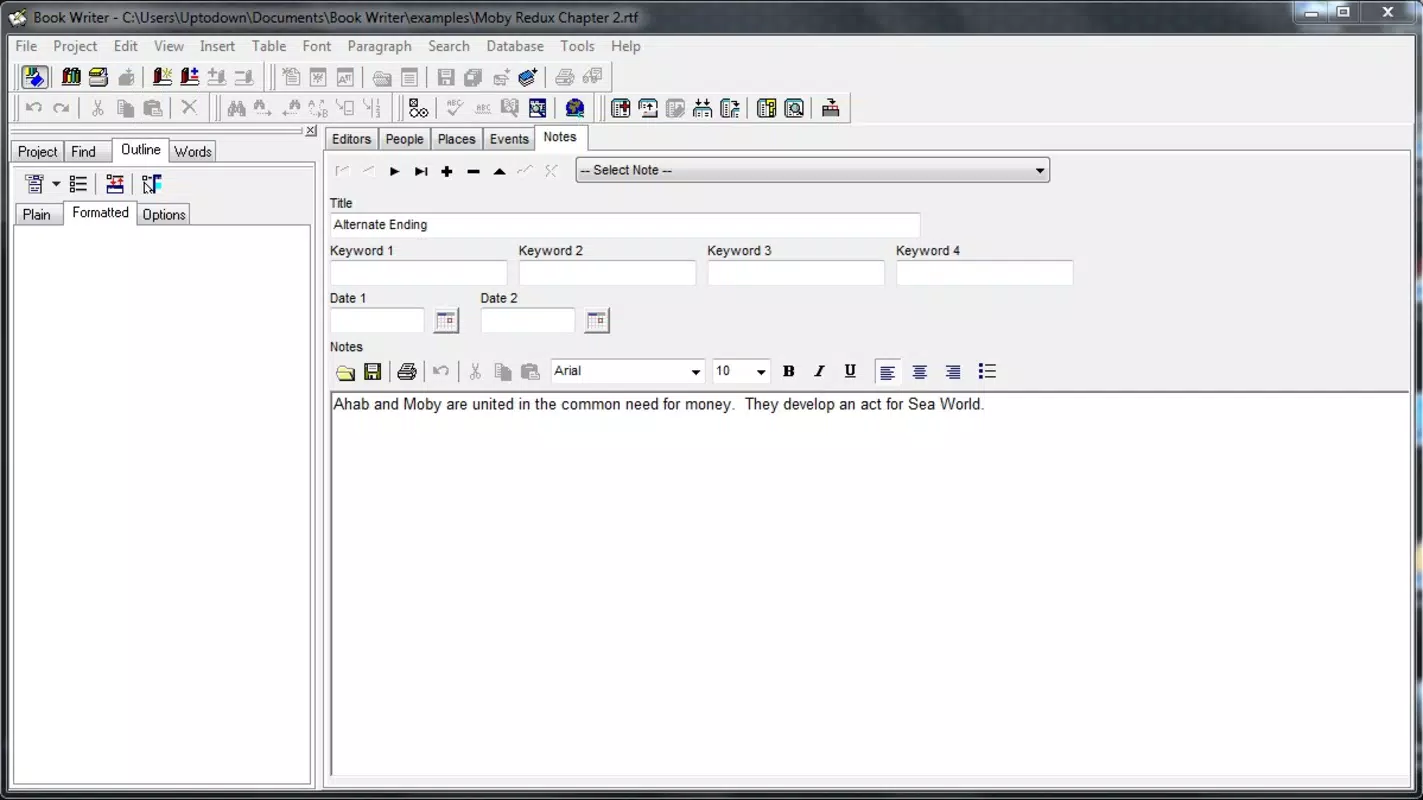The width and height of the screenshot is (1423, 800).
Task: Switch to the Words tab
Action: point(193,151)
